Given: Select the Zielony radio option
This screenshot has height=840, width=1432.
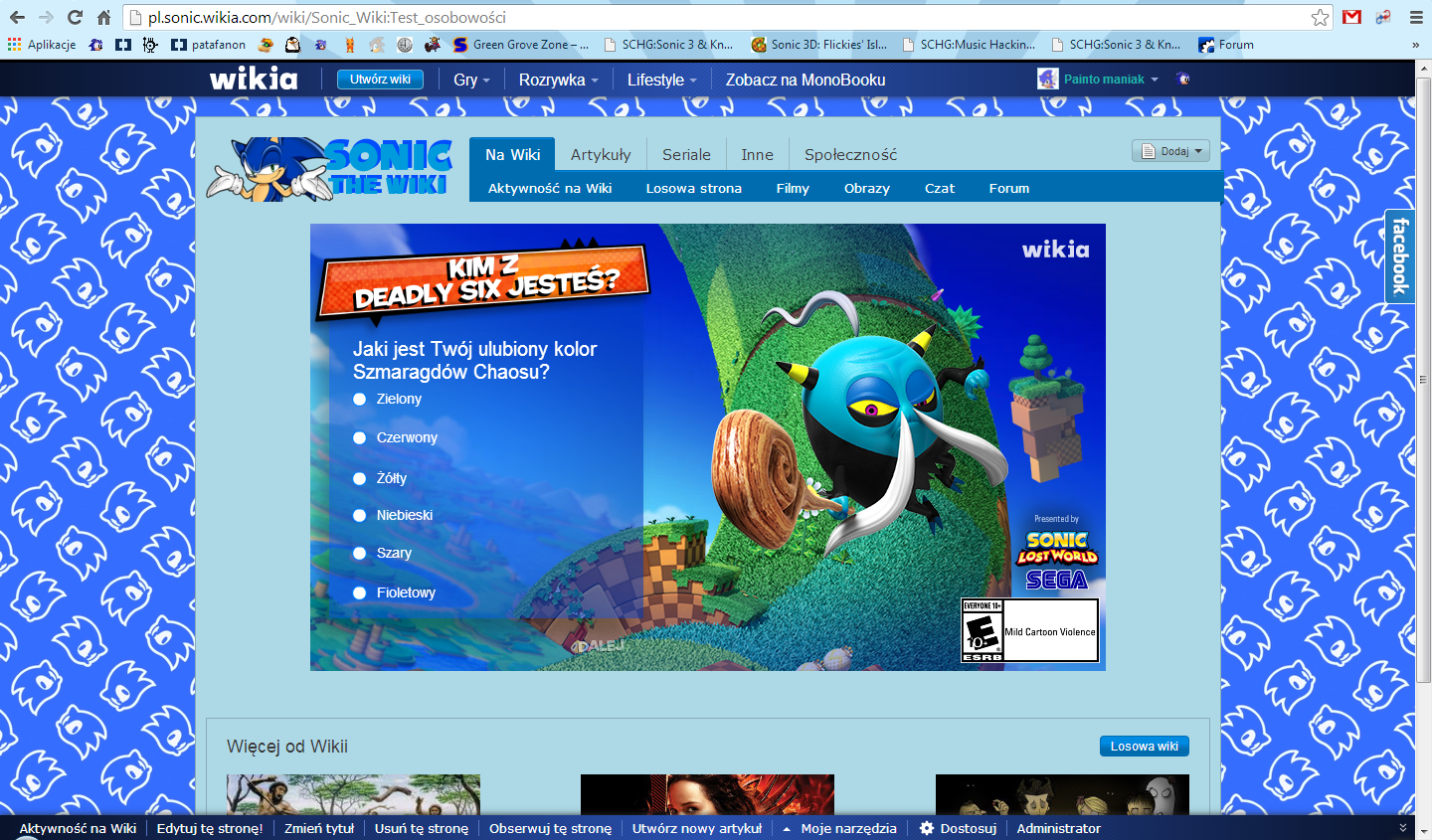Looking at the screenshot, I should [x=360, y=400].
